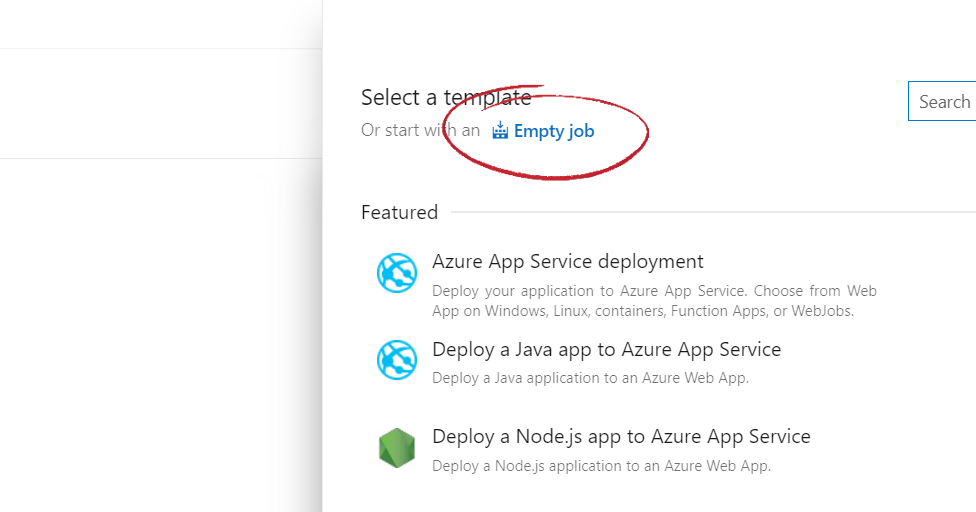The width and height of the screenshot is (976, 512).
Task: Click the Azure App Service deployment description
Action: (654, 291)
